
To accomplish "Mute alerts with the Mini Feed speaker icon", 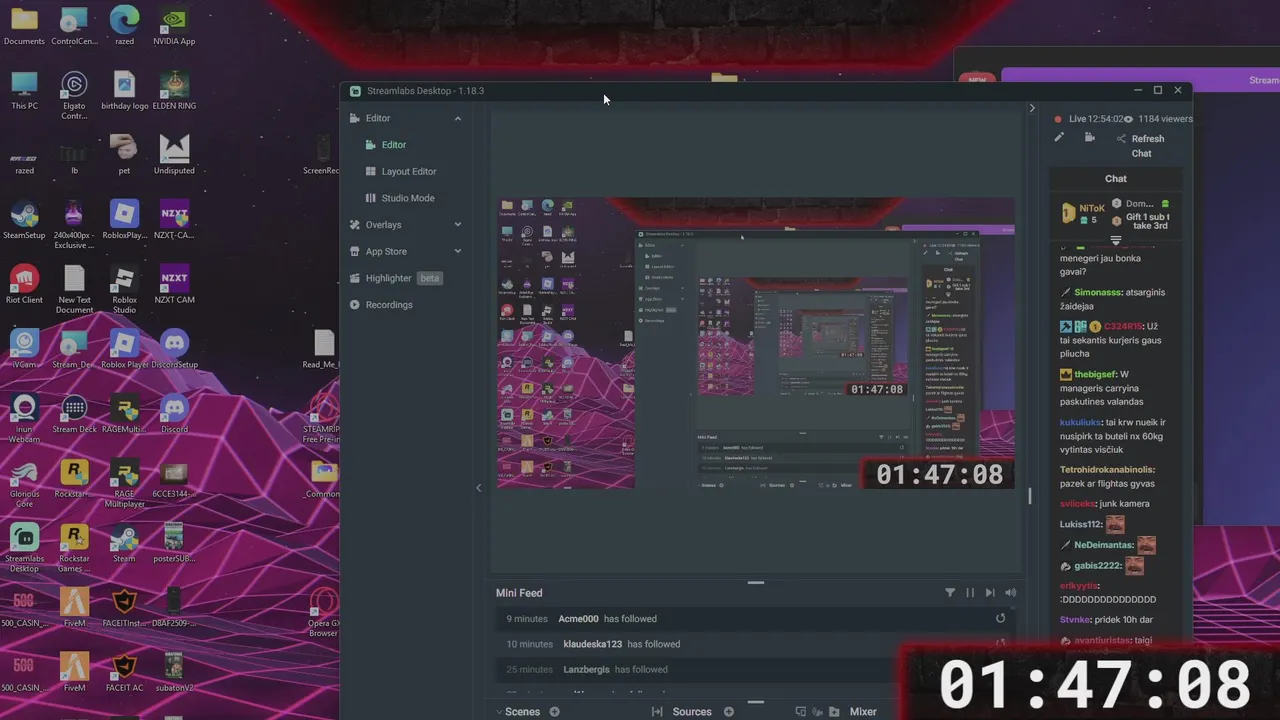I will [1010, 593].
